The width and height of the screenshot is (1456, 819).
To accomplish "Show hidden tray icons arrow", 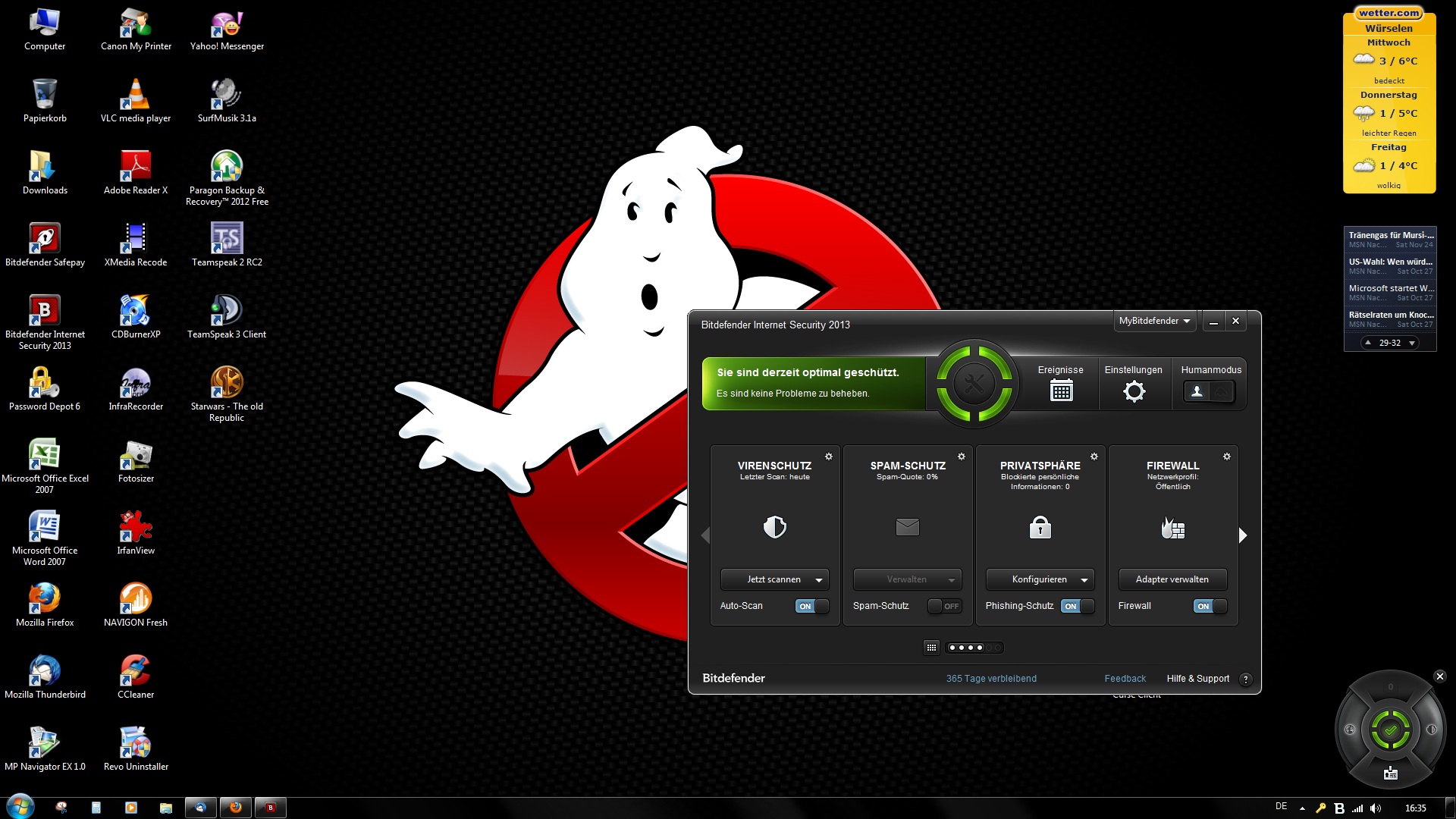I will click(x=1302, y=808).
